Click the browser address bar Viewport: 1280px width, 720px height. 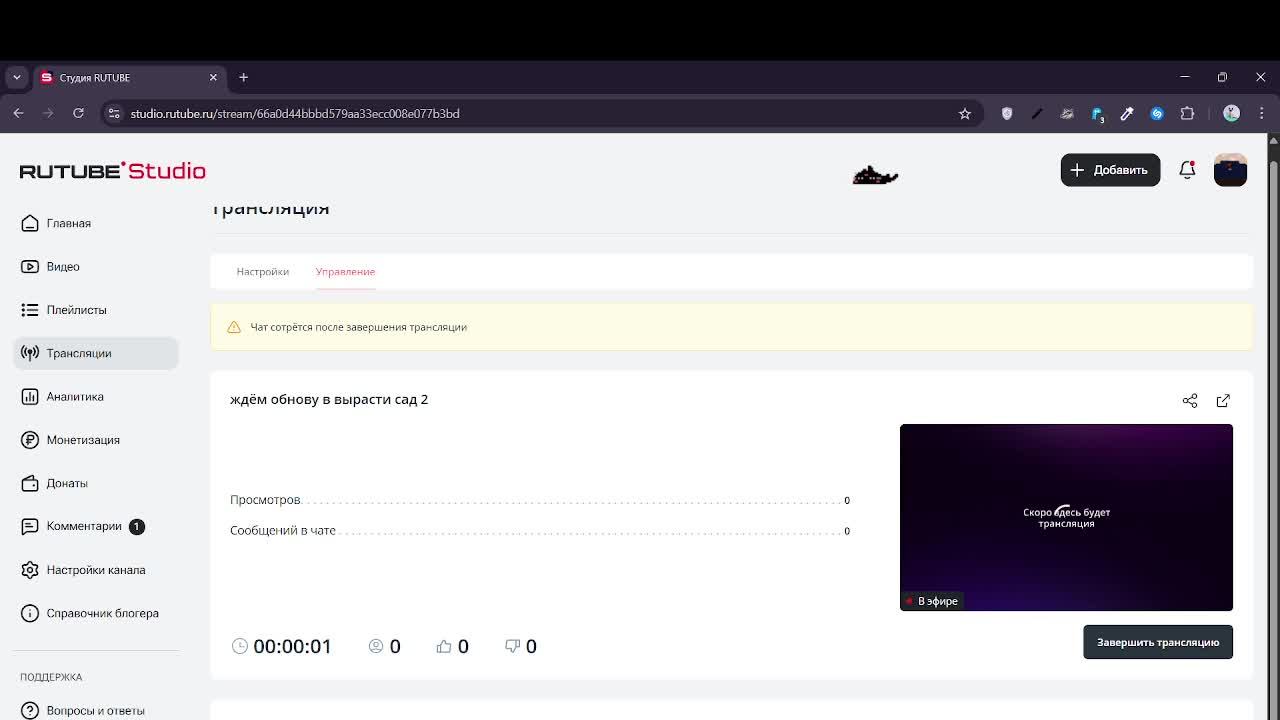540,114
